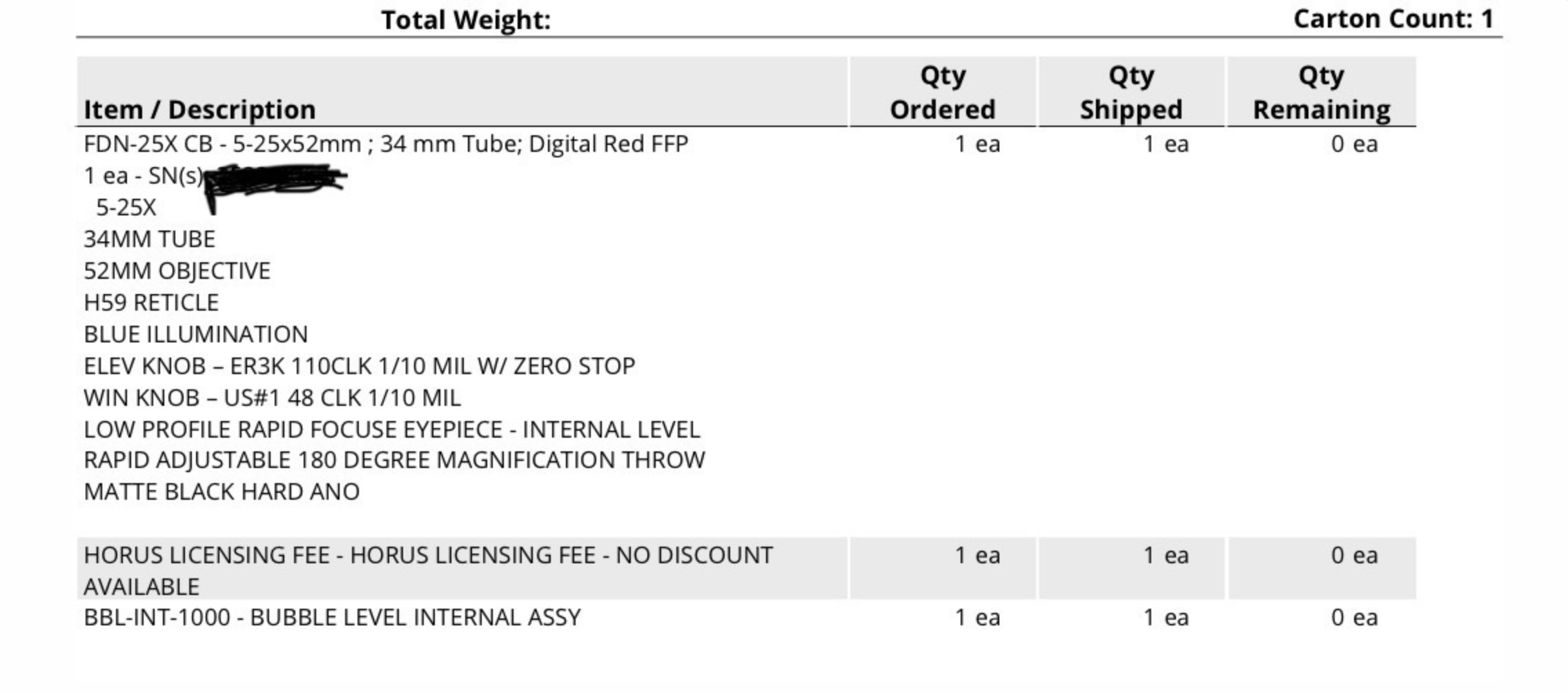The width and height of the screenshot is (1568, 693).
Task: Click Qty Remaining value for BBL-INT-1000
Action: 1354,617
